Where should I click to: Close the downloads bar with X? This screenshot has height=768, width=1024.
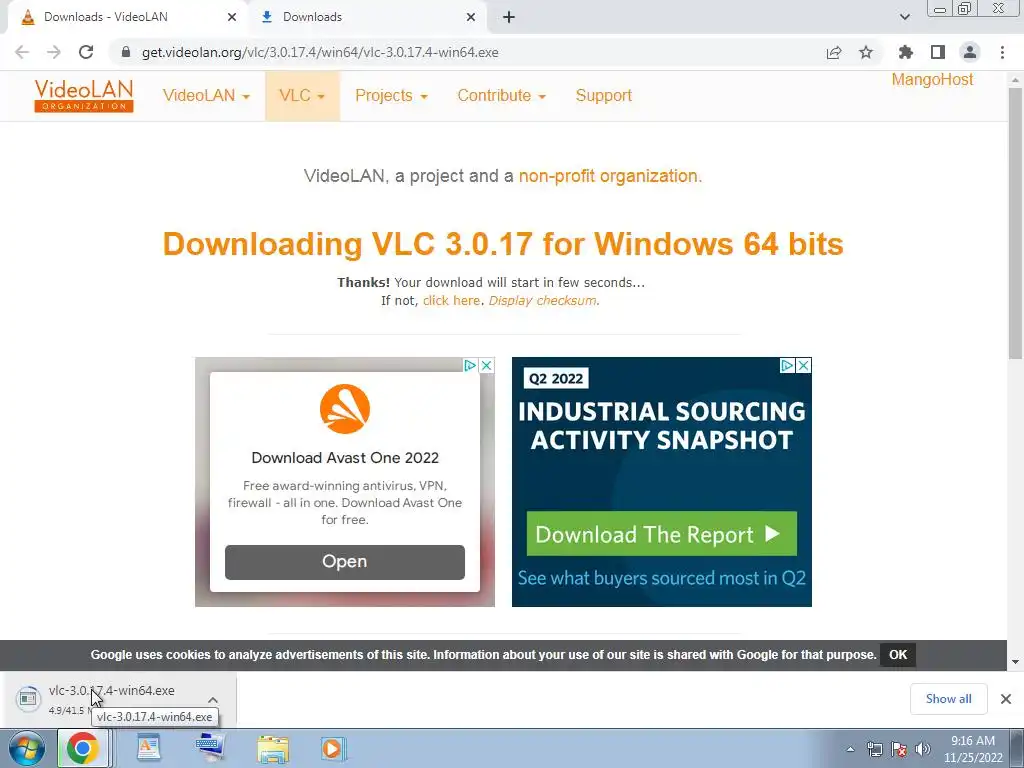[1006, 699]
